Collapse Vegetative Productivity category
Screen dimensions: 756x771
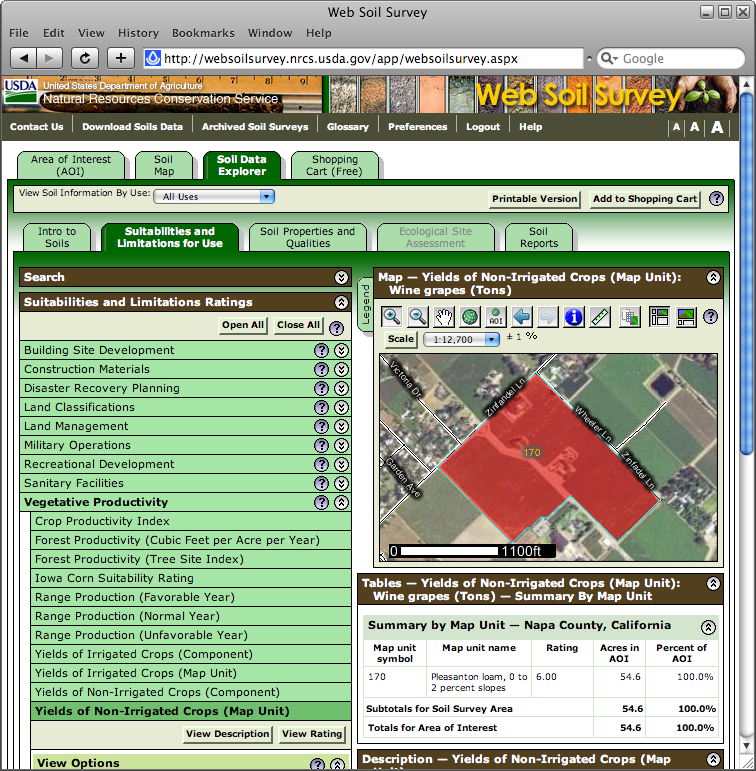(341, 503)
